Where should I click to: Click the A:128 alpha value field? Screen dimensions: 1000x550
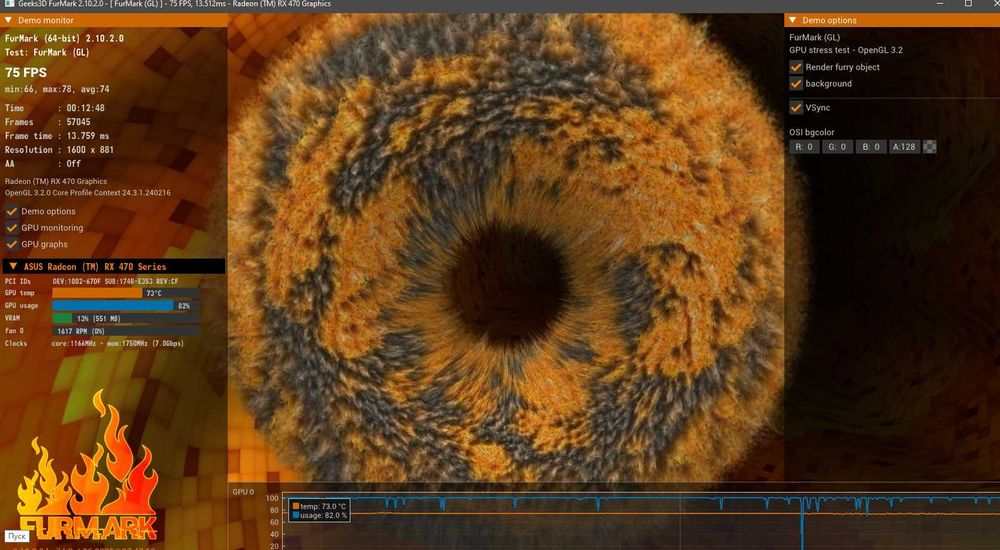[x=904, y=147]
